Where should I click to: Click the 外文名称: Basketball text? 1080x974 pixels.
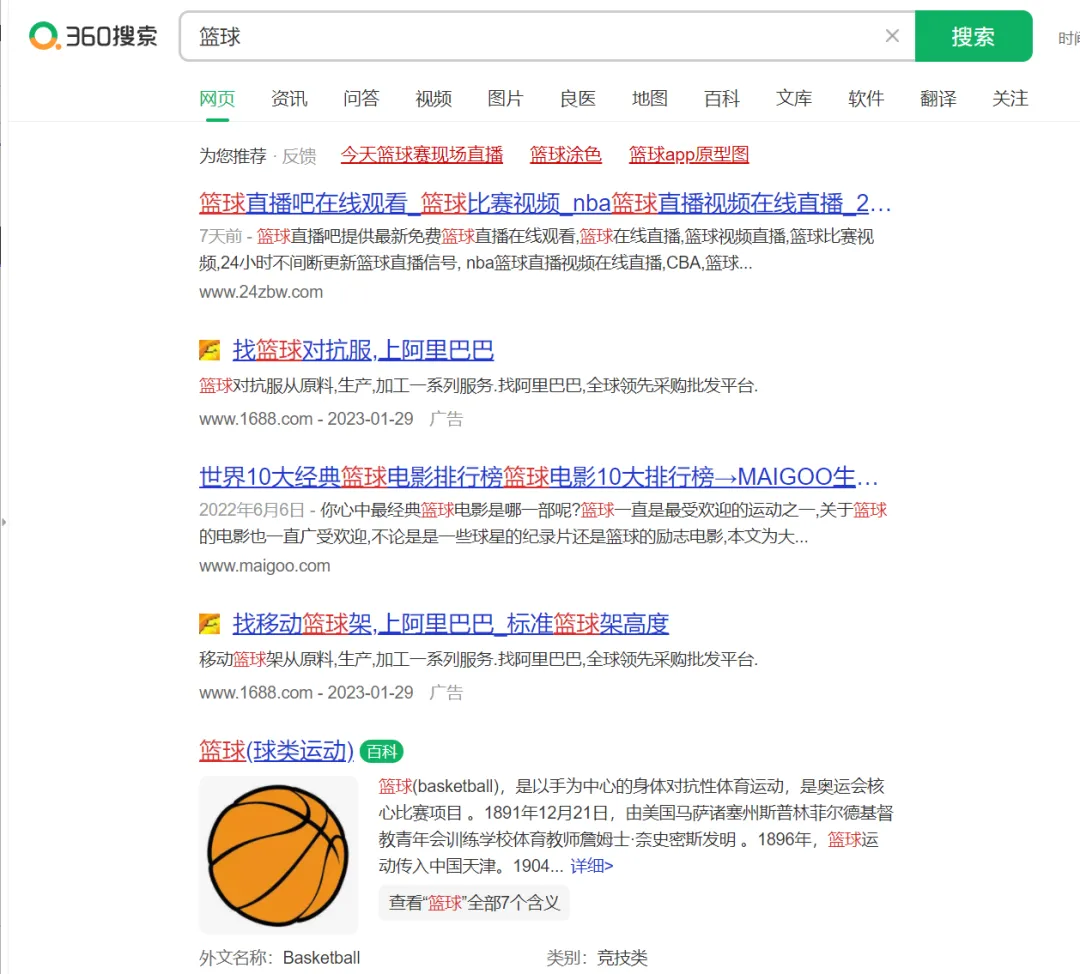(x=280, y=957)
